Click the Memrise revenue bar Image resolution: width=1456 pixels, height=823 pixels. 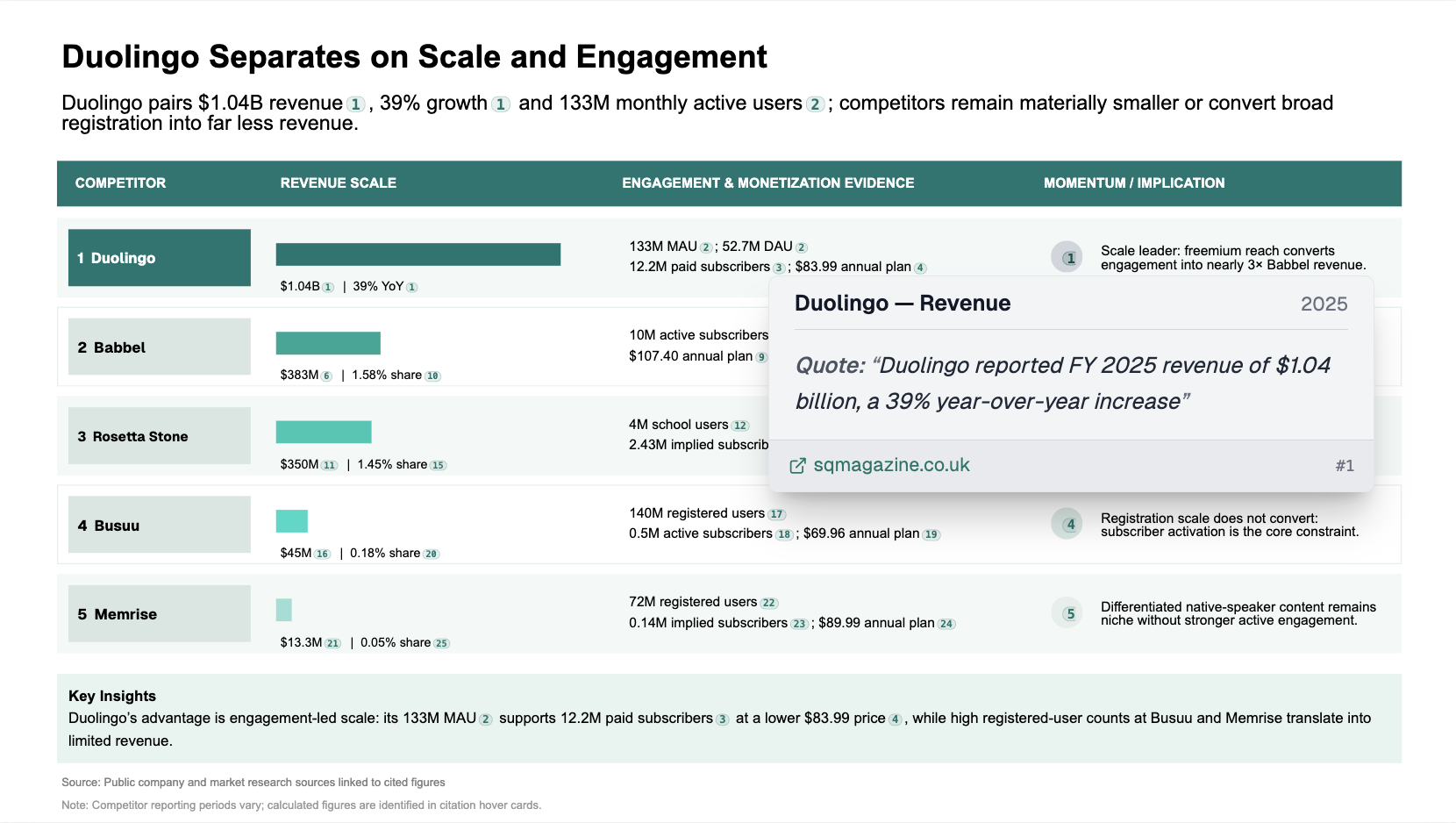[x=284, y=610]
